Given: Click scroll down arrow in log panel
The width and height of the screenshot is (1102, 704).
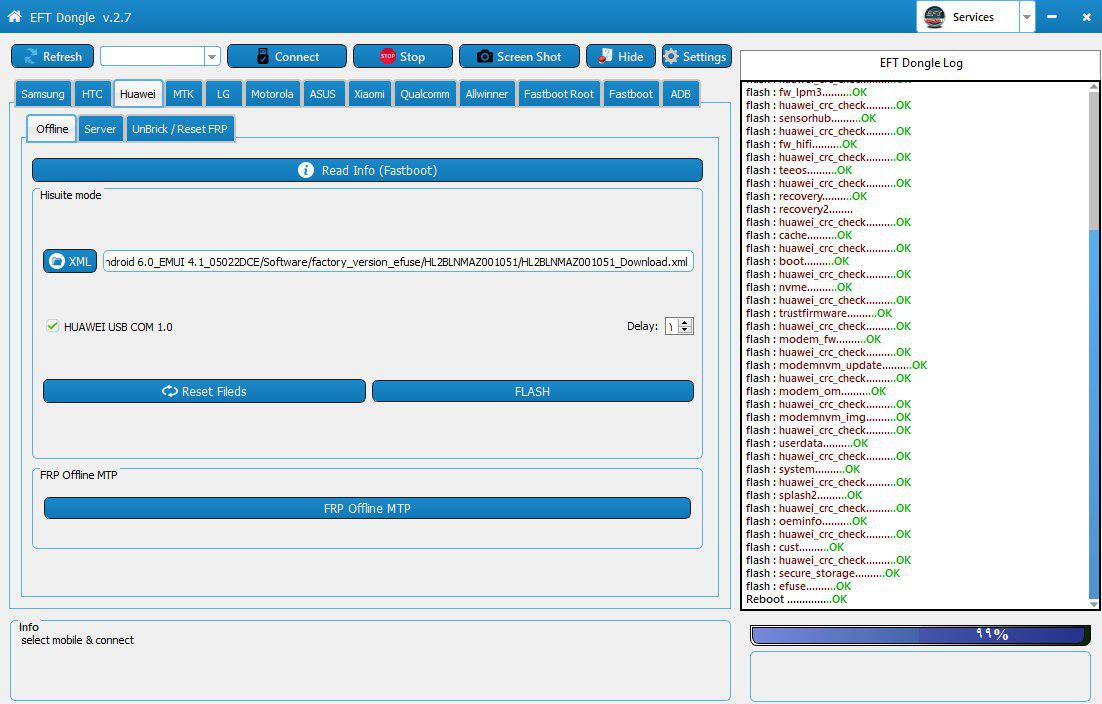Looking at the screenshot, I should pyautogui.click(x=1094, y=604).
